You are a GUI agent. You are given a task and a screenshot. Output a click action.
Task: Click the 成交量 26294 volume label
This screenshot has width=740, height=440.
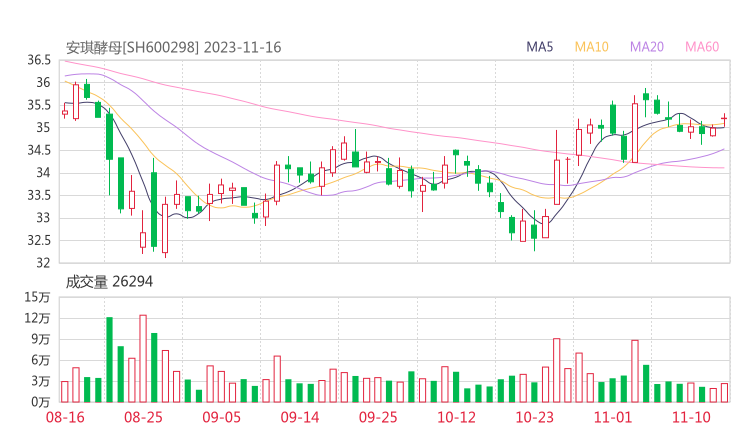109,281
